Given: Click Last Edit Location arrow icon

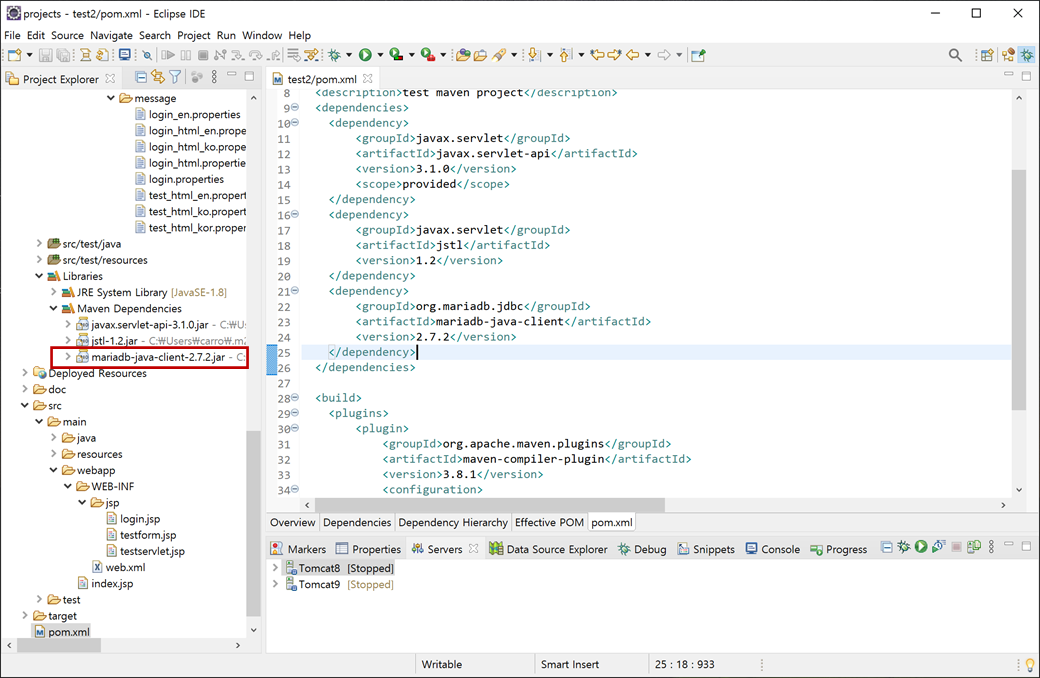Looking at the screenshot, I should point(598,55).
